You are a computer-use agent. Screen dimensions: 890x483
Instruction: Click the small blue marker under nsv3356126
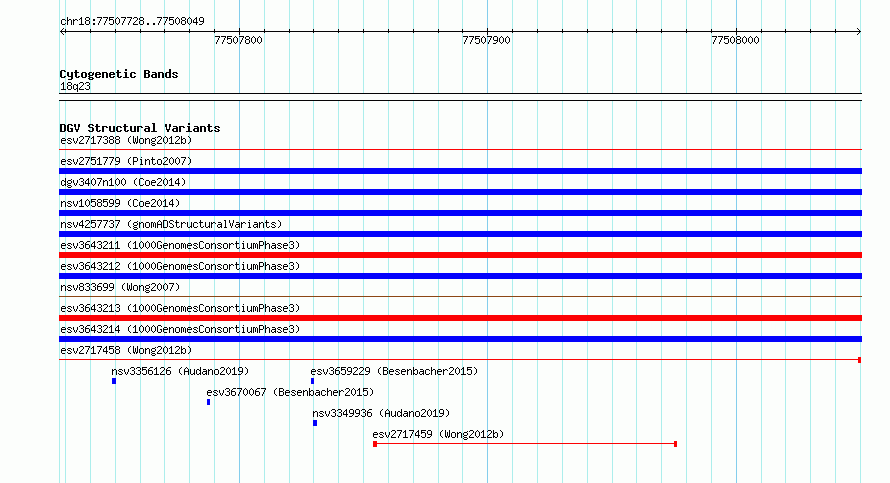coord(114,381)
